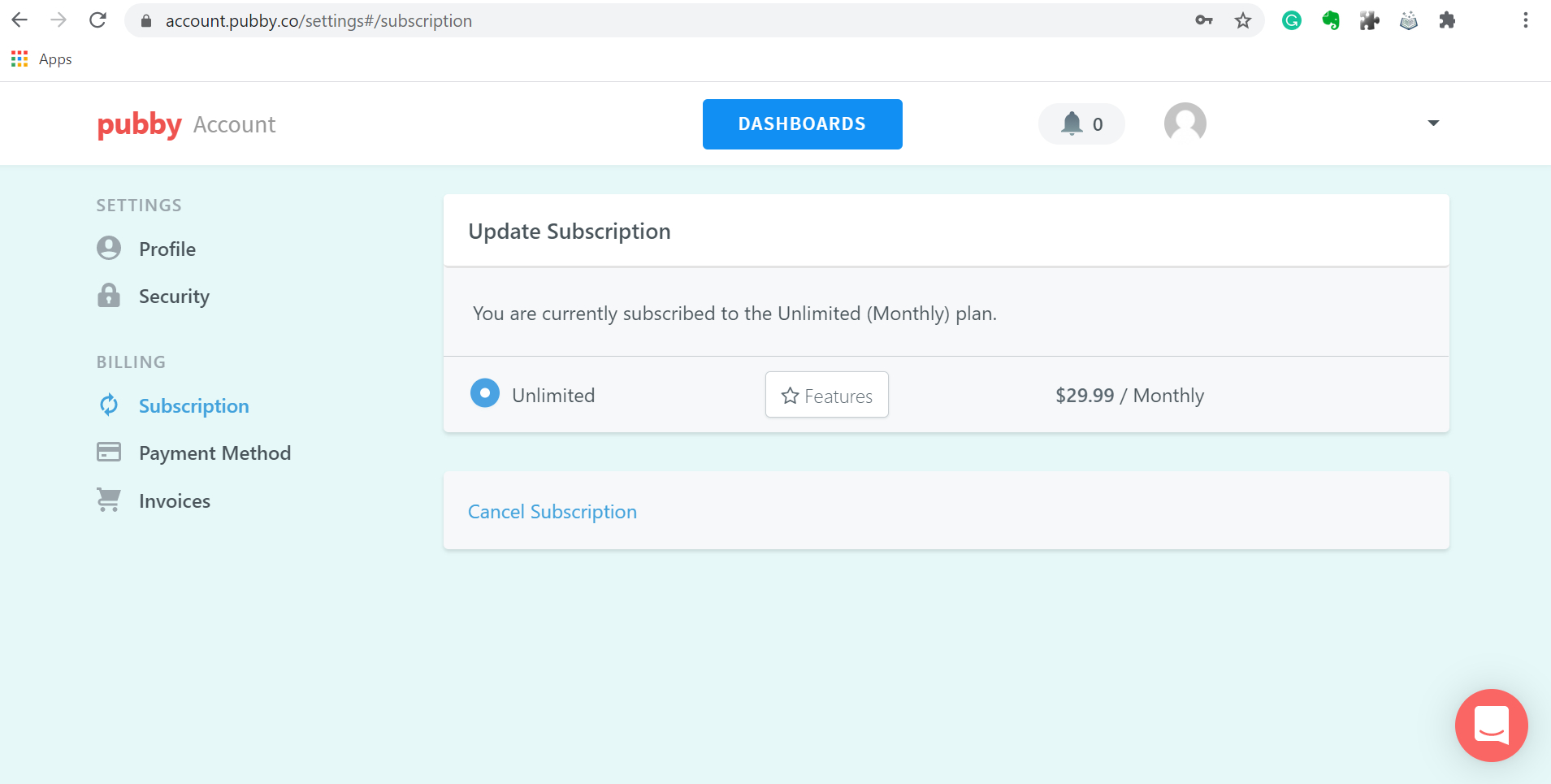Open the Grammarly extension

coord(1292,20)
